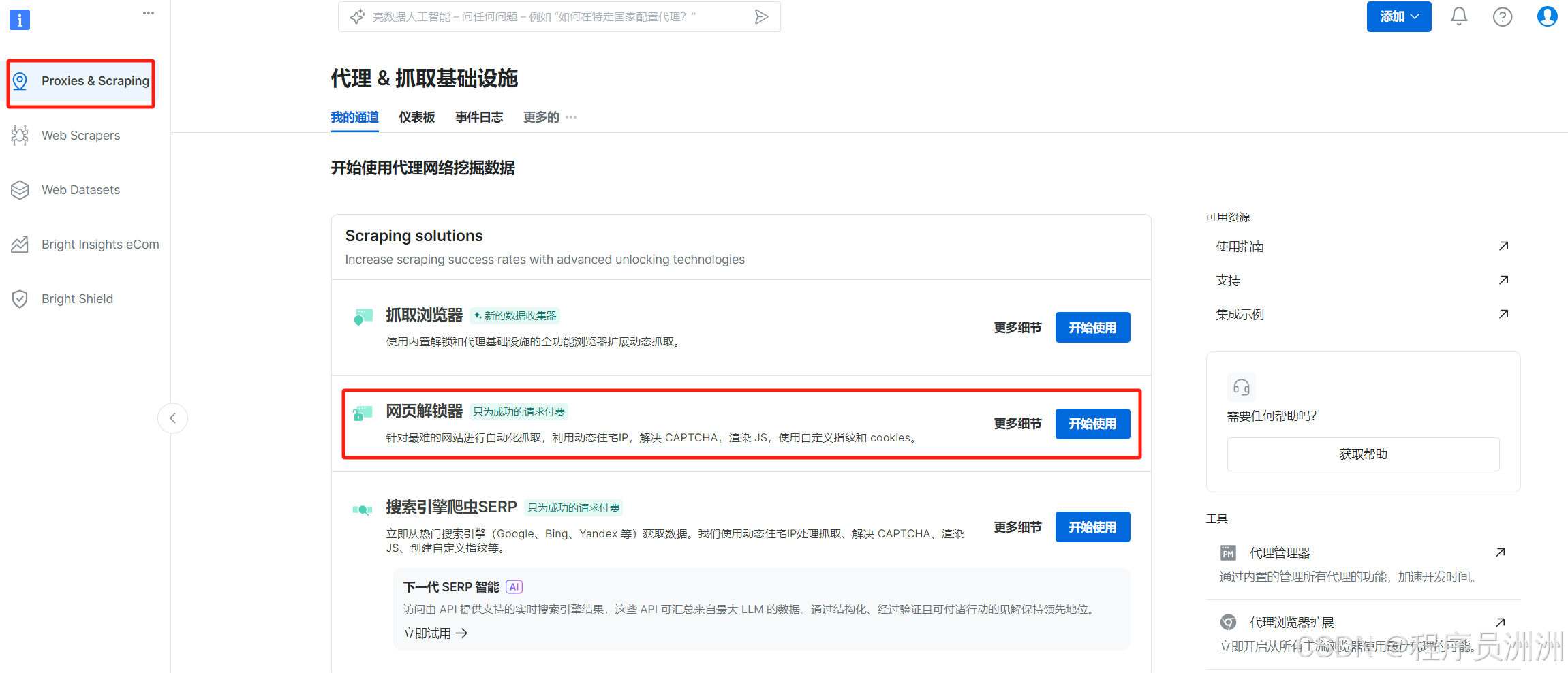The height and width of the screenshot is (673, 1568).
Task: Focus the 亮数据人工智能 search input
Action: [559, 17]
